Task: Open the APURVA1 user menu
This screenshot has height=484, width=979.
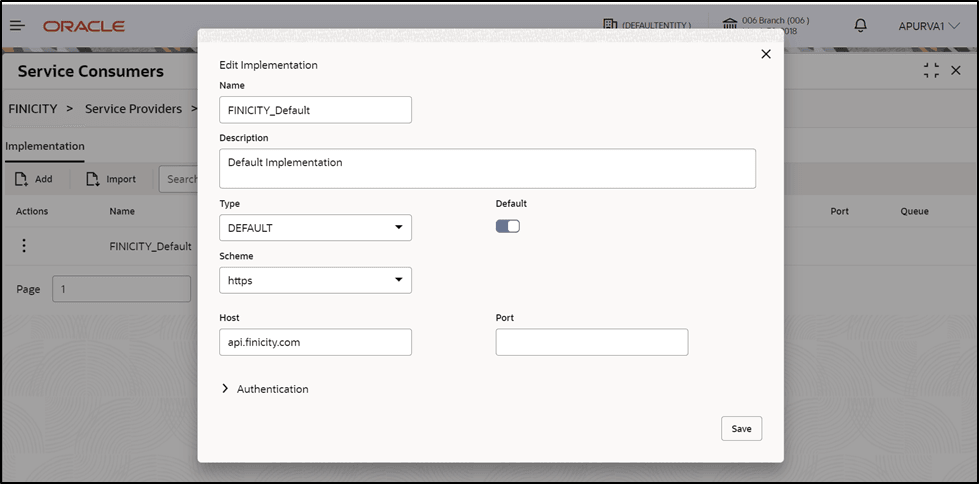Action: coord(929,26)
